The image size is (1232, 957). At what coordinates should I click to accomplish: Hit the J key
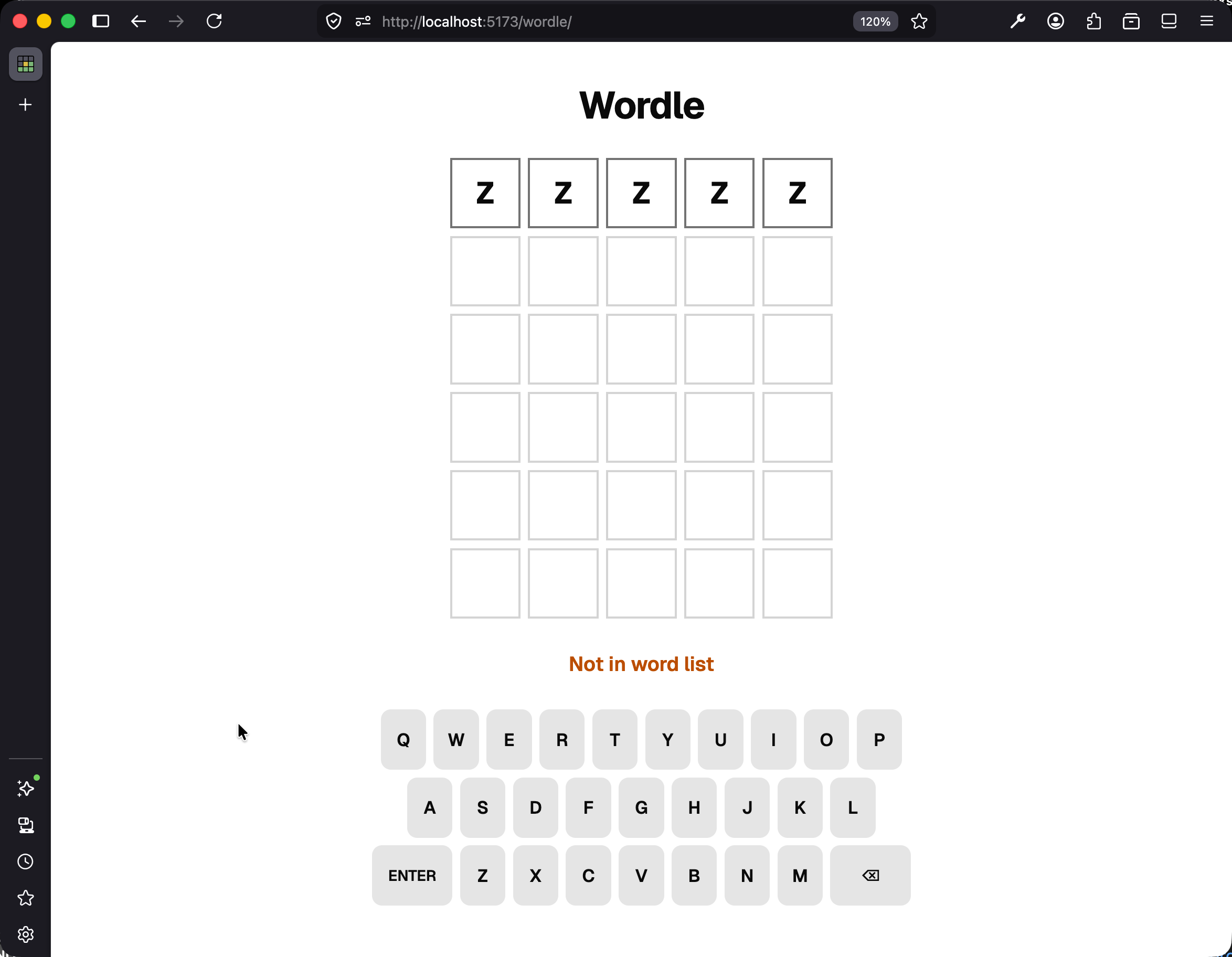747,807
